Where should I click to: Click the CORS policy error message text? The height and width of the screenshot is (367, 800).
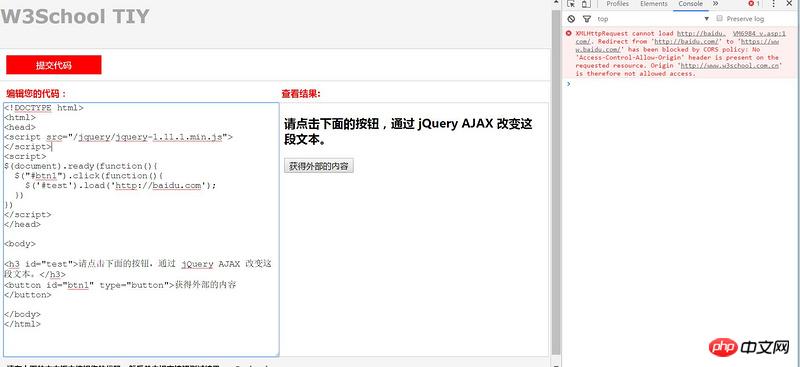681,54
